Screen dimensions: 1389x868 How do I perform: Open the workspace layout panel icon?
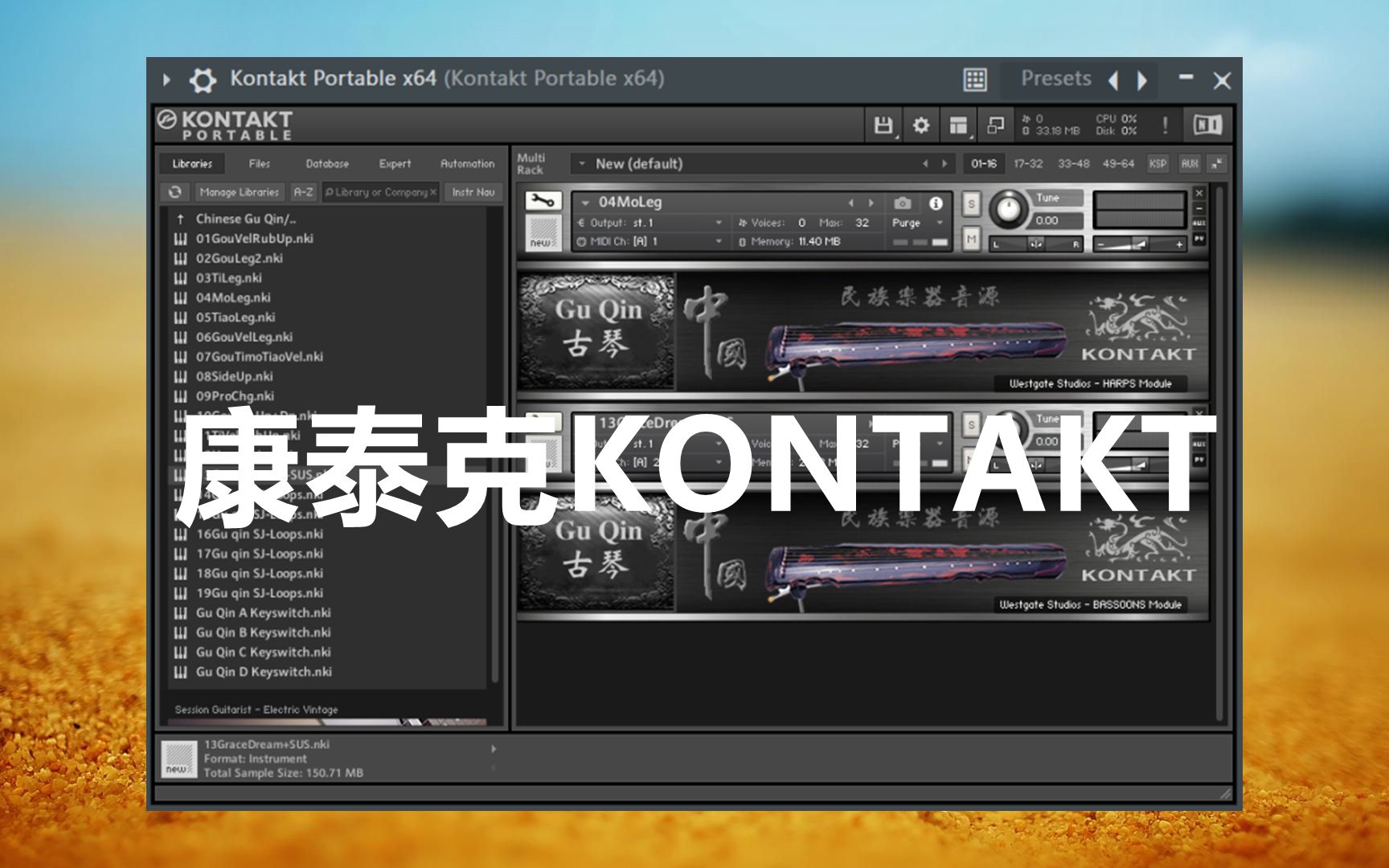click(958, 125)
